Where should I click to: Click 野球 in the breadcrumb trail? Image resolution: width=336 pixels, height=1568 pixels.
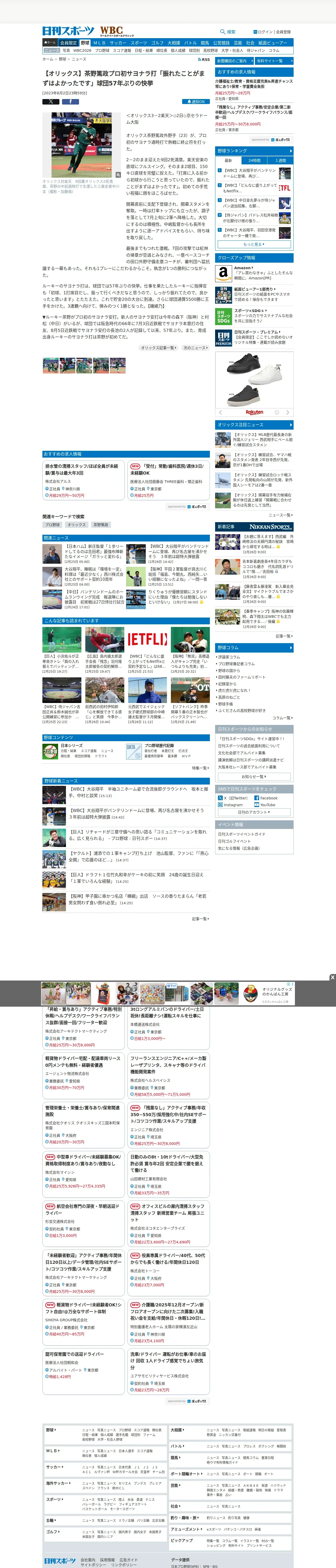click(62, 60)
